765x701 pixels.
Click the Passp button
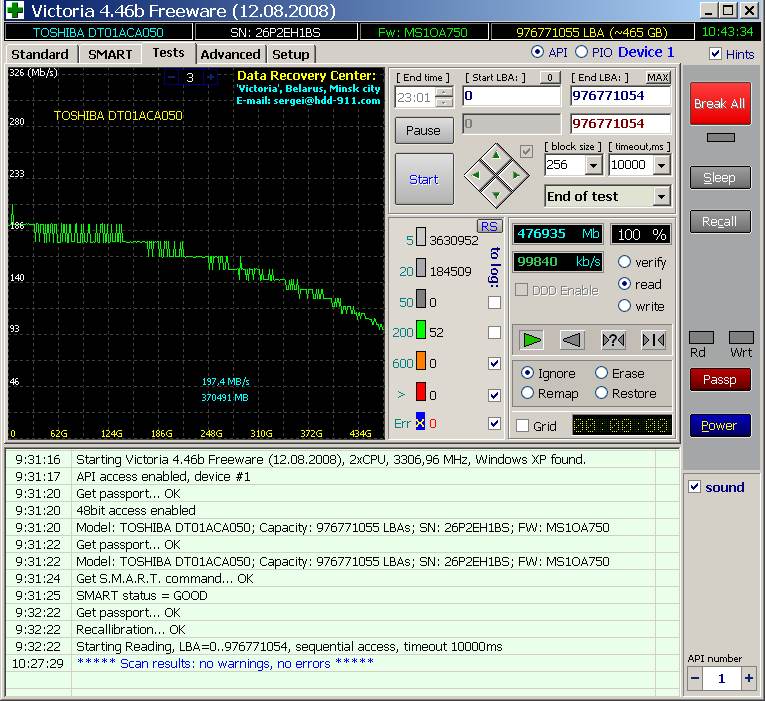(720, 380)
